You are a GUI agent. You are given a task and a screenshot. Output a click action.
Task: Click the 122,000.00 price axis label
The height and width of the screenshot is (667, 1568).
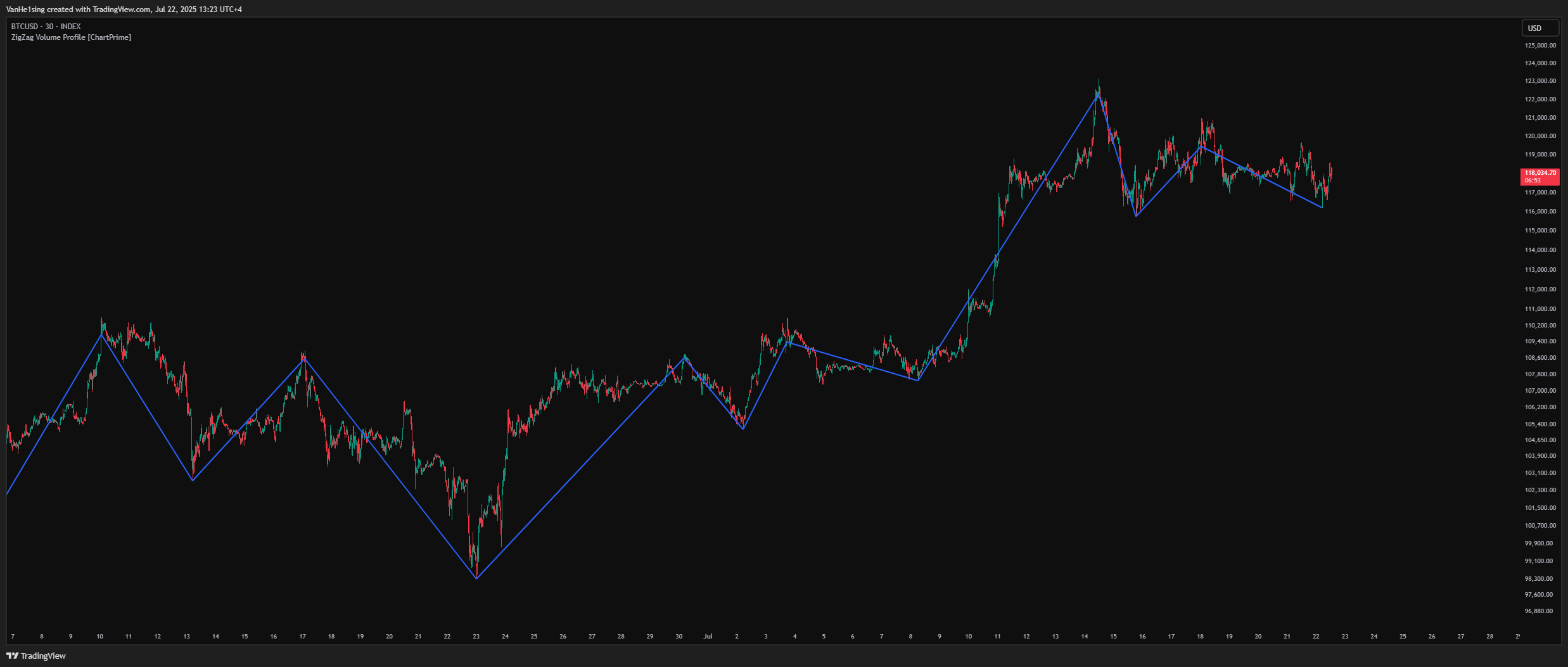[x=1540, y=99]
